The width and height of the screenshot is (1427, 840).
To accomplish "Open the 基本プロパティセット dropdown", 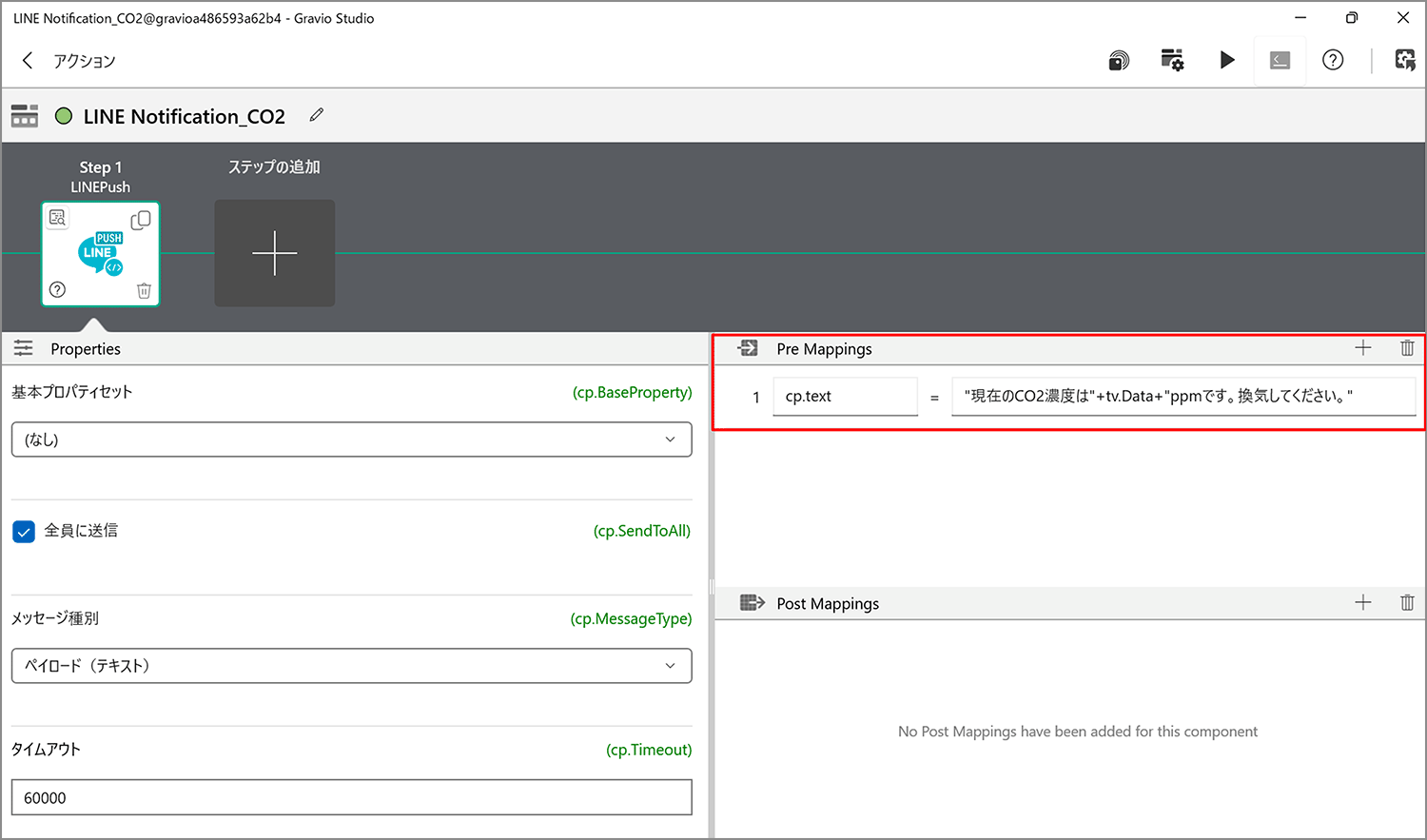I will (351, 440).
